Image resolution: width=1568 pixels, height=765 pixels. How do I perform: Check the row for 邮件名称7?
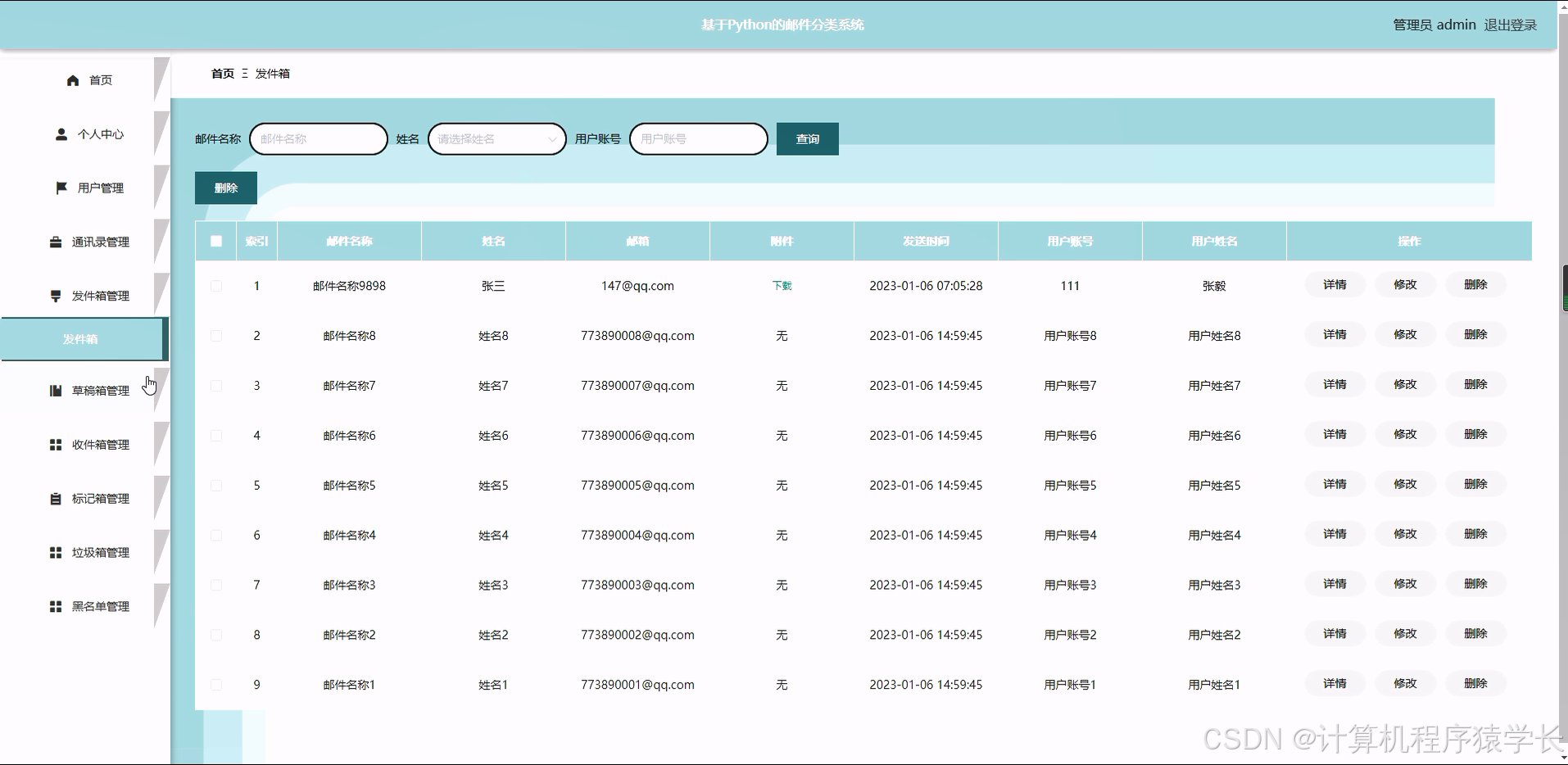(x=216, y=386)
